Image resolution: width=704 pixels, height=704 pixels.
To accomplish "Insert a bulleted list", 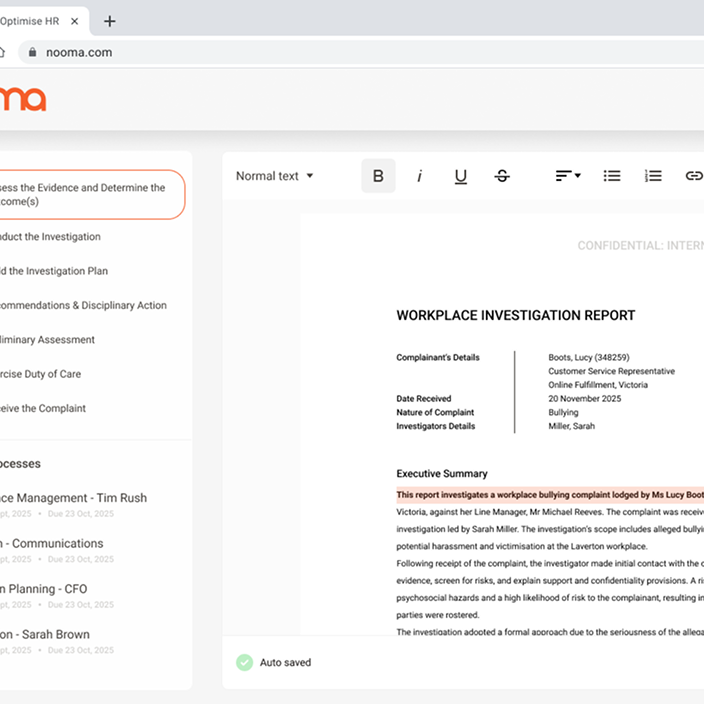I will click(x=612, y=176).
